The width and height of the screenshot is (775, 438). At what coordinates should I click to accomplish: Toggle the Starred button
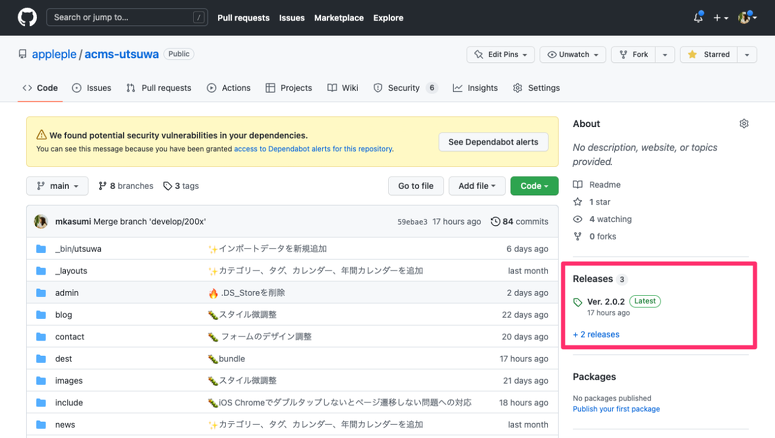pos(709,54)
